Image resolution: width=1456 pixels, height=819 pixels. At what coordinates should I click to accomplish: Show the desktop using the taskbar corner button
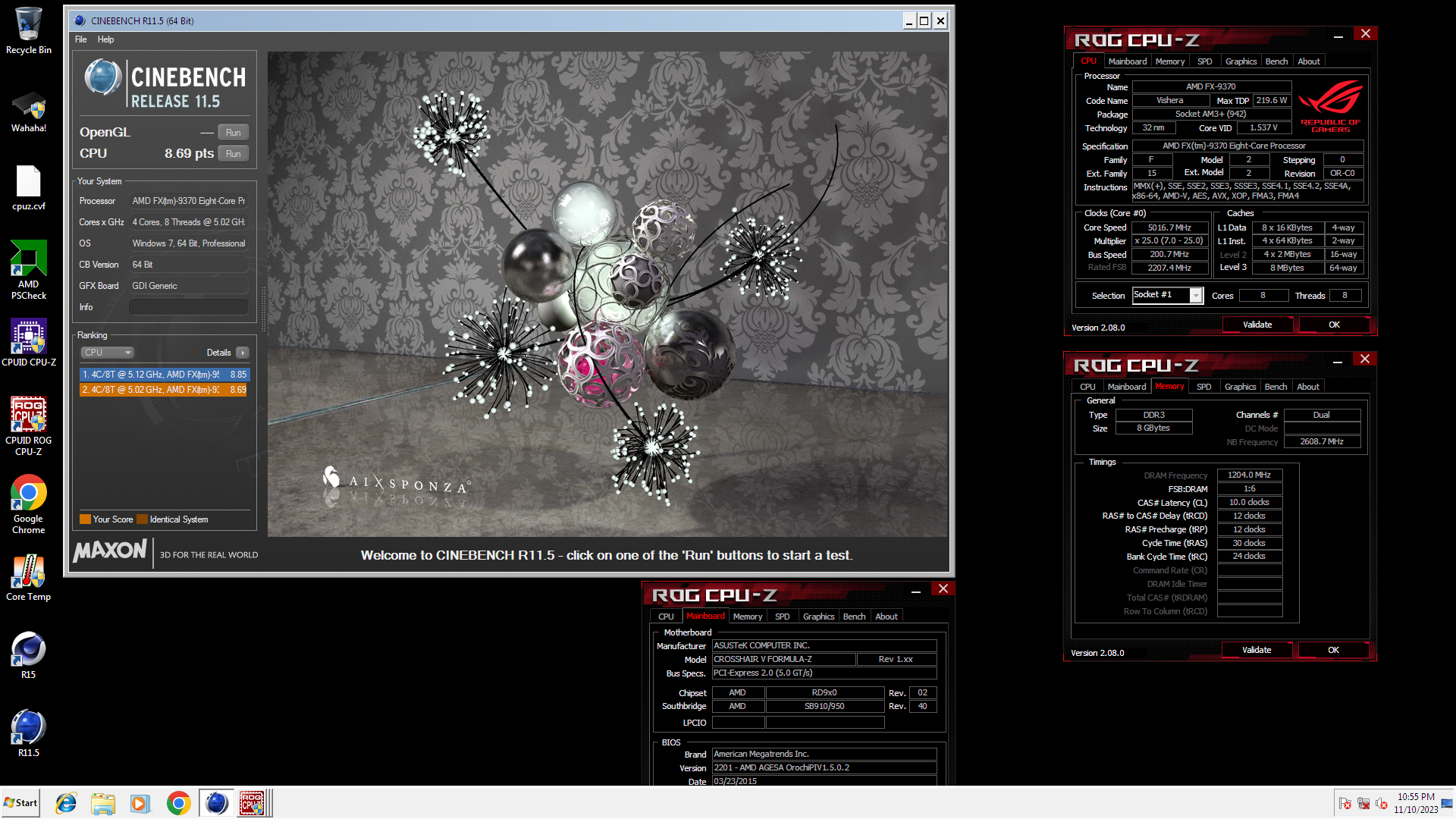(x=1447, y=803)
